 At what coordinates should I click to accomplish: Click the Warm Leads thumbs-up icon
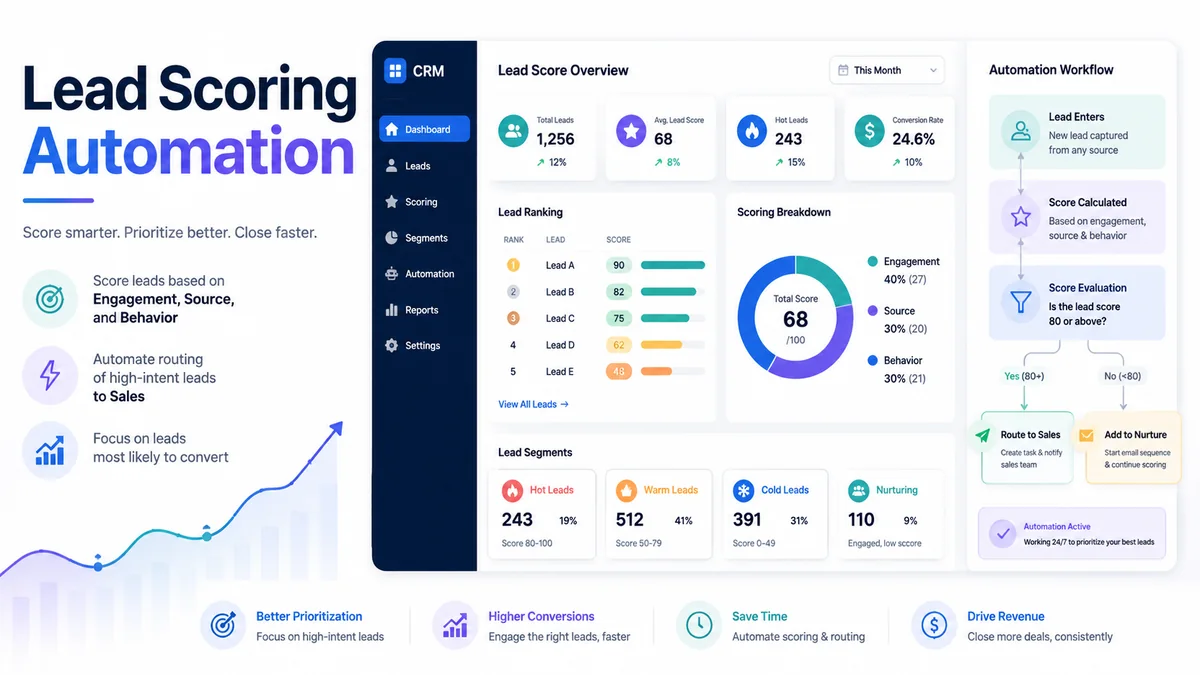626,490
